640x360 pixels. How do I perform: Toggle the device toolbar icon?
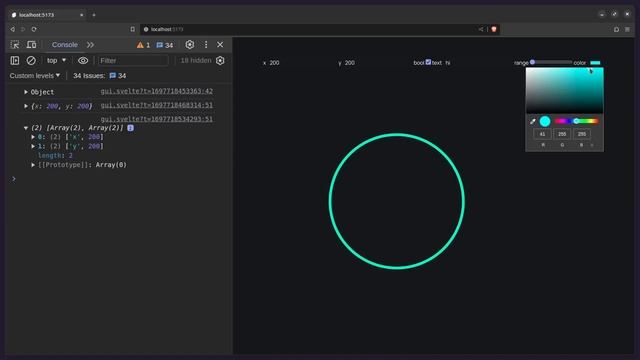(31, 44)
